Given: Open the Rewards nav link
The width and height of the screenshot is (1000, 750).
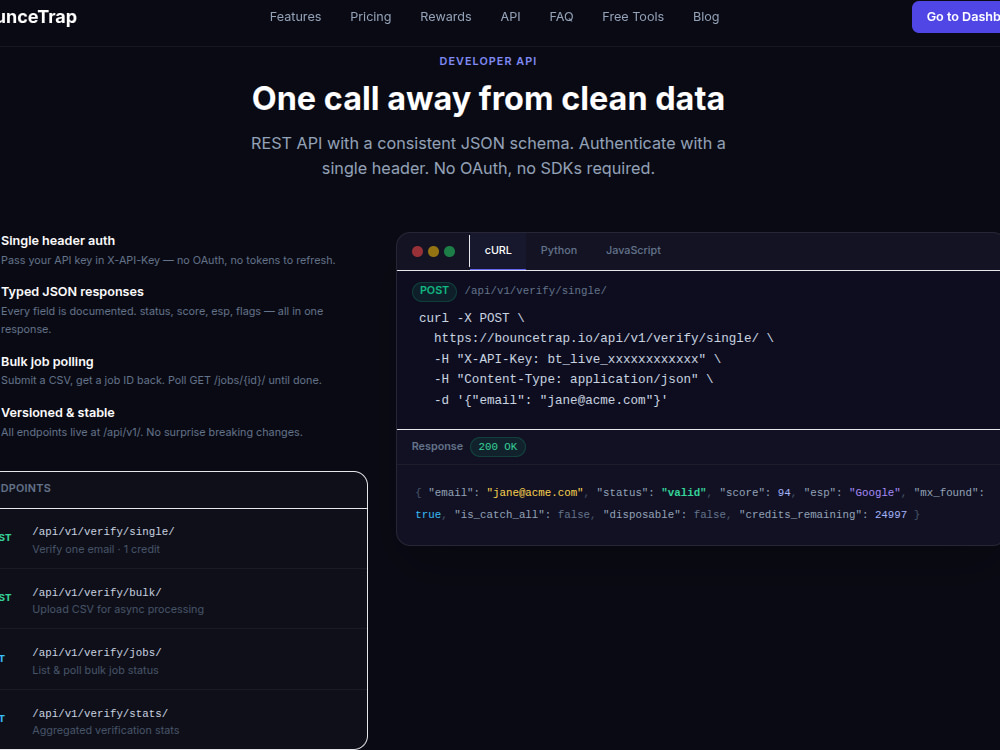Looking at the screenshot, I should coord(446,17).
